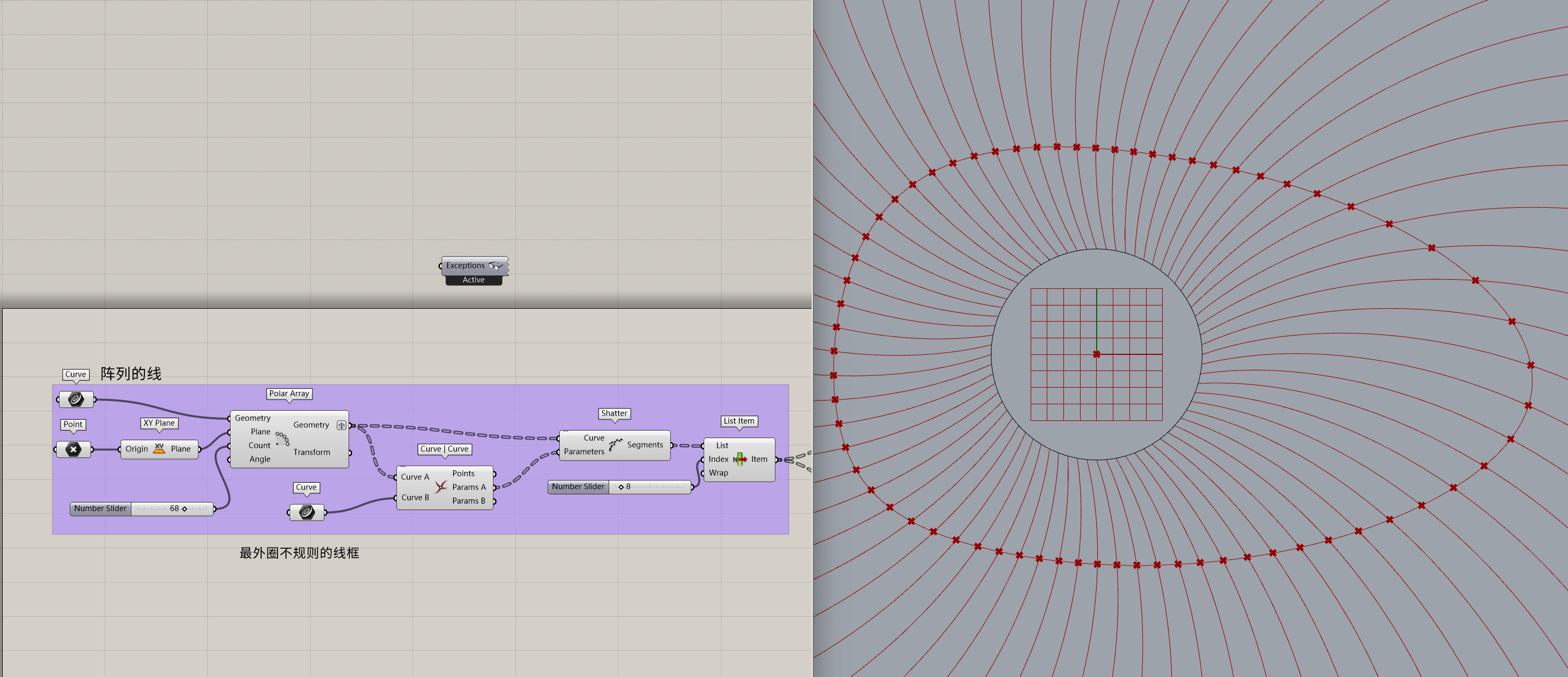Viewport: 1568px width, 677px height.
Task: Click the Shatter name label
Action: tap(614, 413)
